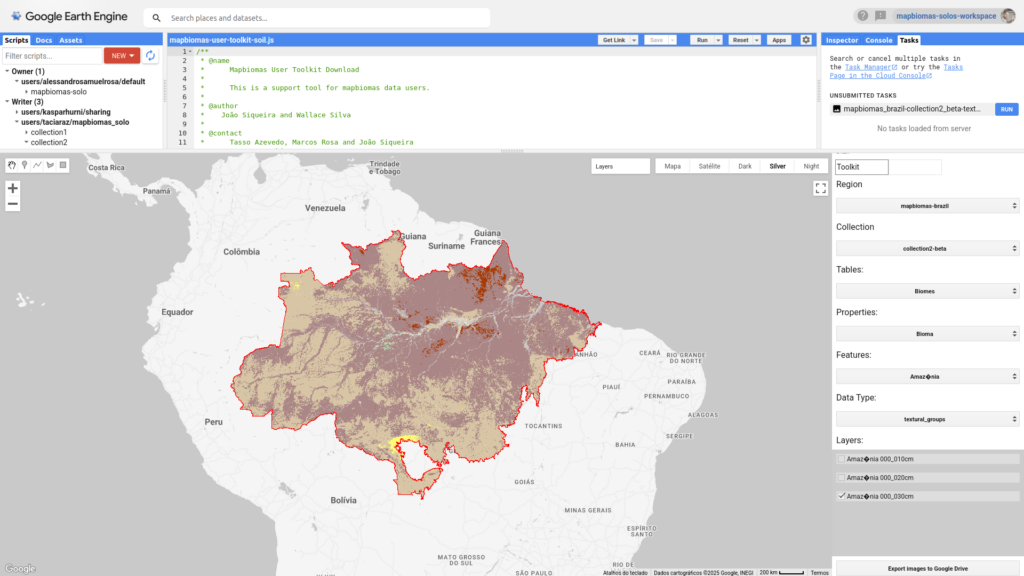Check the Amazônia 000_020cm layer
The height and width of the screenshot is (576, 1024).
841,478
